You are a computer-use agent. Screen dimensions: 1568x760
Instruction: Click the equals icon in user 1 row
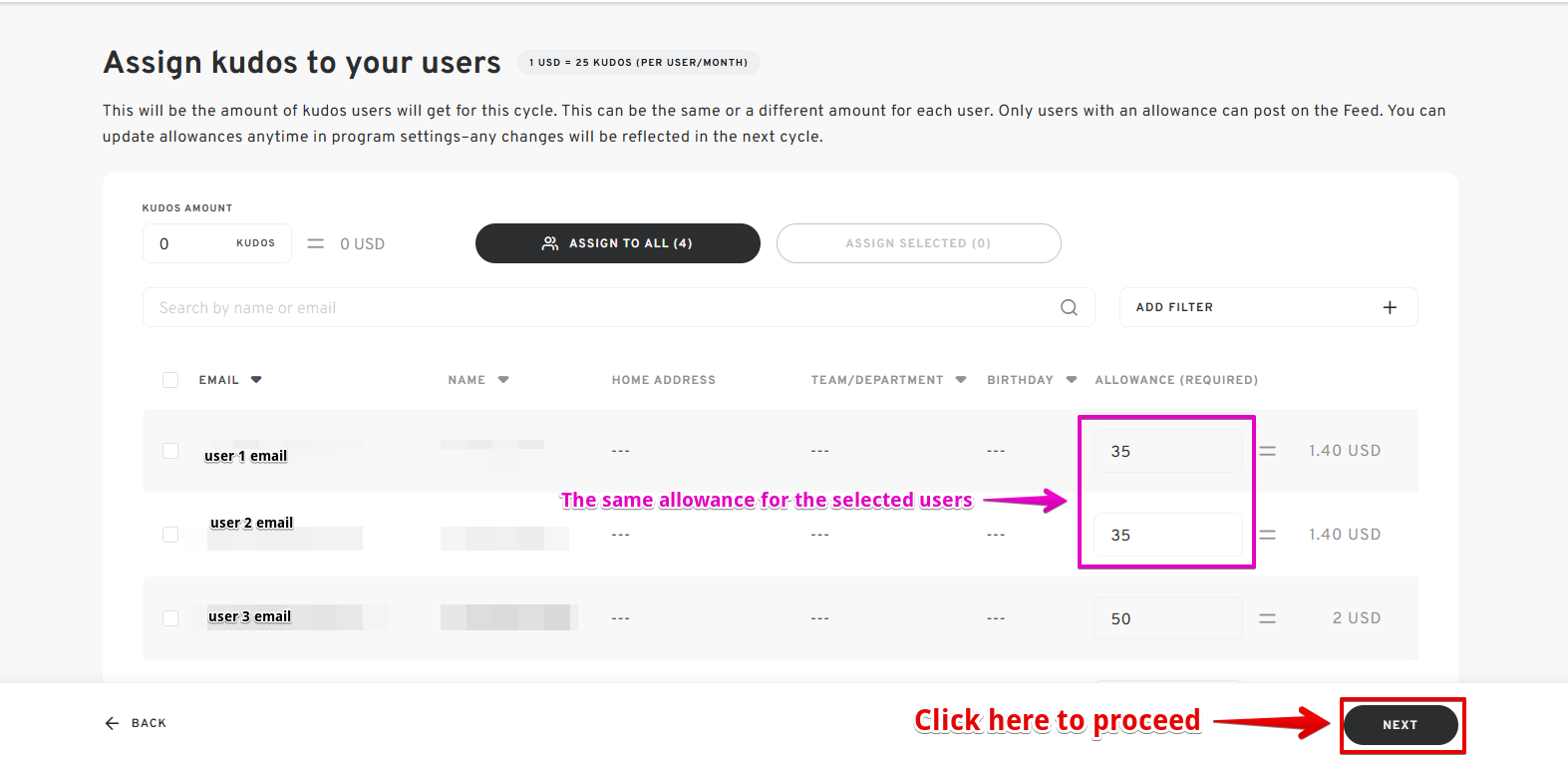[x=1267, y=451]
